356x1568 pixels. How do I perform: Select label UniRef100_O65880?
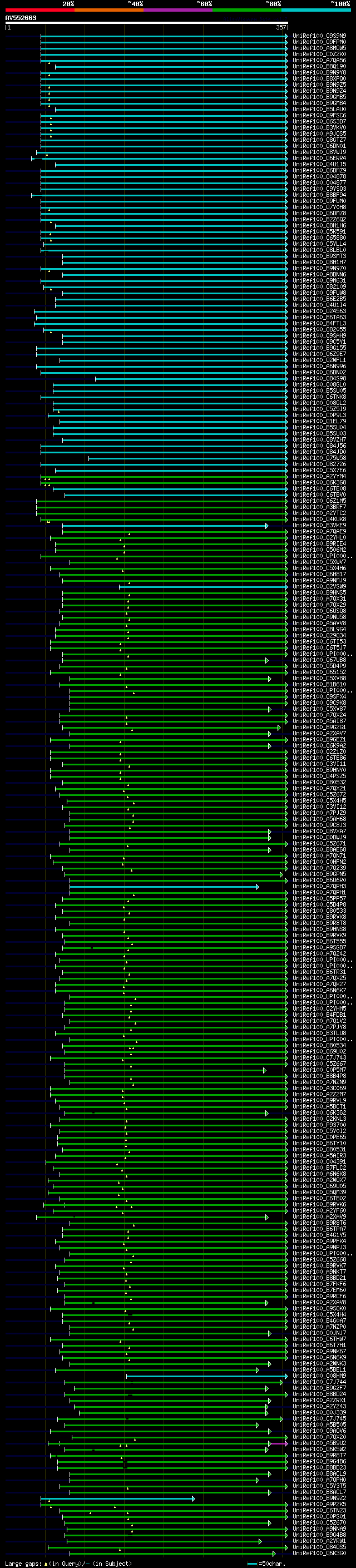coord(319,238)
